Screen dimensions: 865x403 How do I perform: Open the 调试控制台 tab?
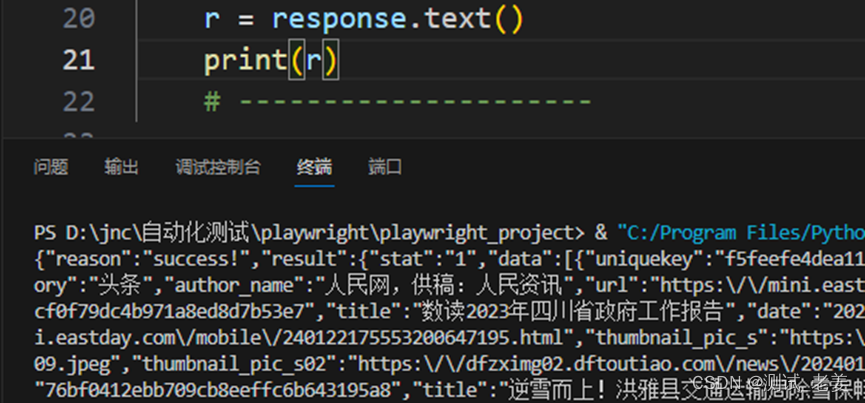pos(218,166)
